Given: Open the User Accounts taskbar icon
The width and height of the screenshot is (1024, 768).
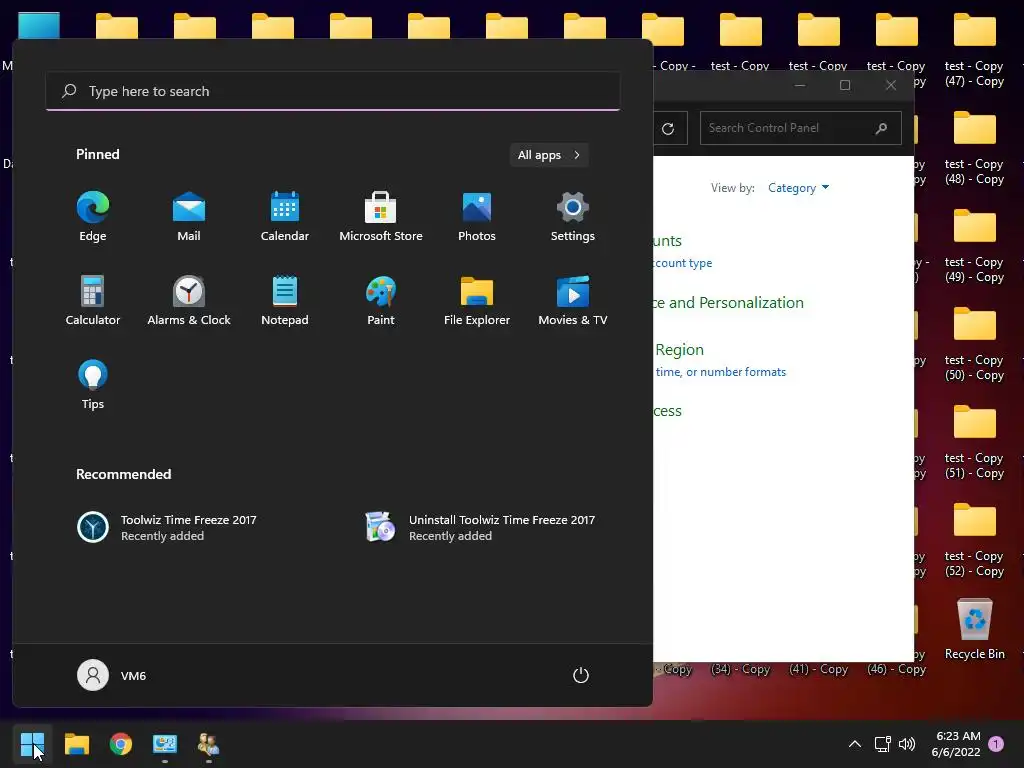Looking at the screenshot, I should tap(208, 744).
